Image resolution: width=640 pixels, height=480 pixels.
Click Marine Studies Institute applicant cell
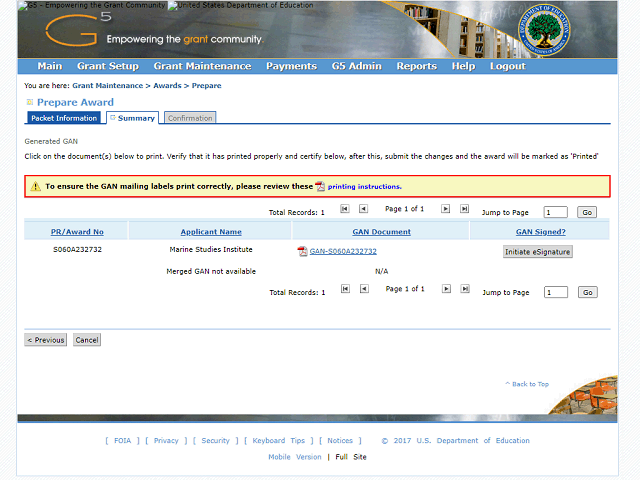pyautogui.click(x=211, y=249)
